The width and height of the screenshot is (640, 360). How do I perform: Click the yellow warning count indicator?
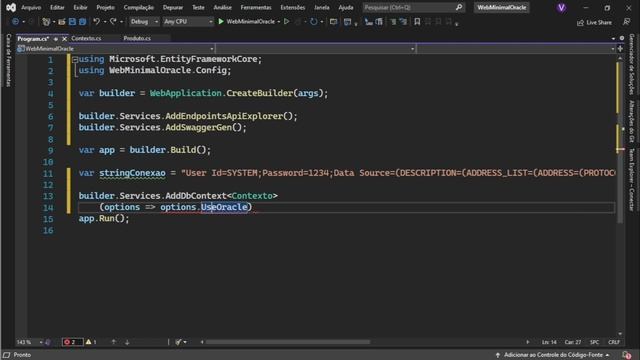click(x=91, y=342)
